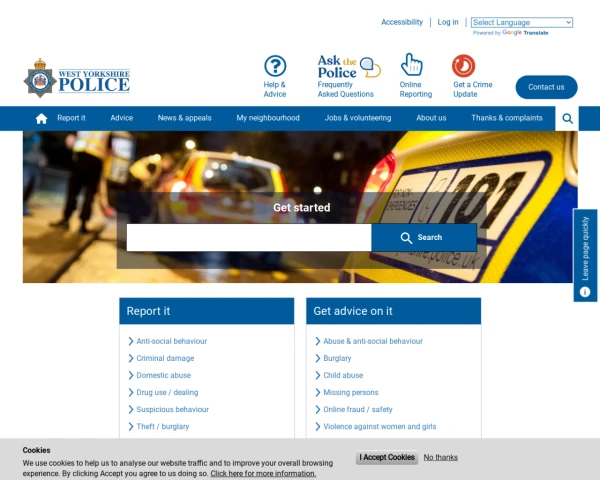The image size is (600, 480).
Task: Click Google Translate powered-by label
Action: coord(510,33)
